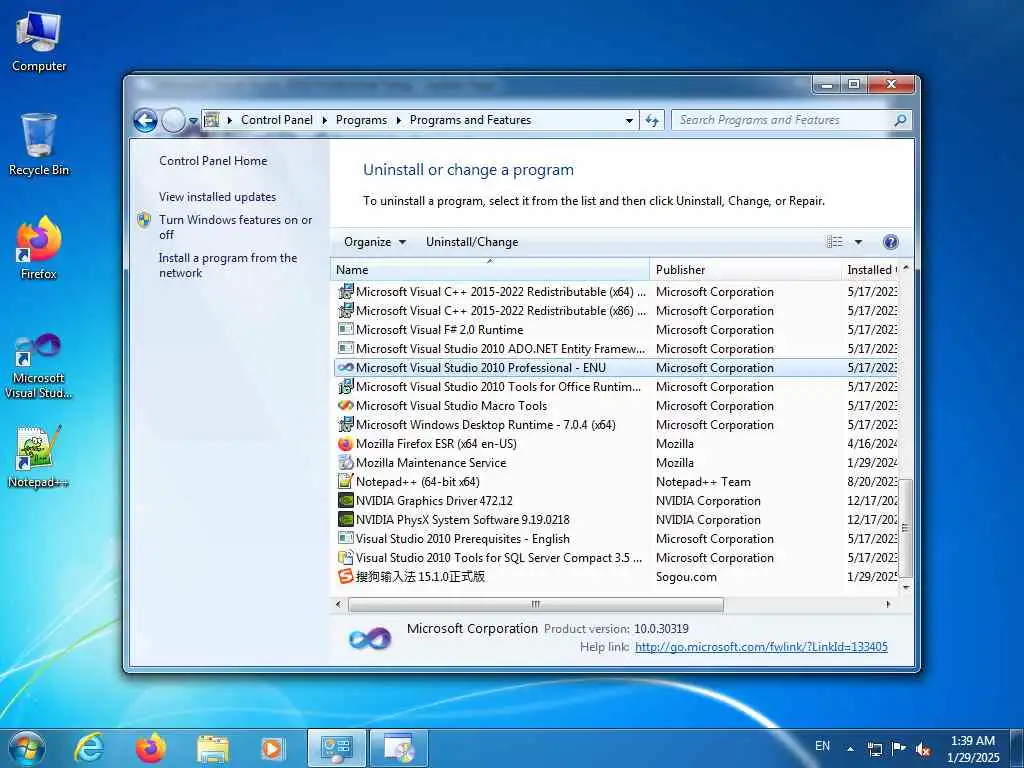Click the Notepad++ Team publisher cell
1024x768 pixels.
pyautogui.click(x=703, y=482)
